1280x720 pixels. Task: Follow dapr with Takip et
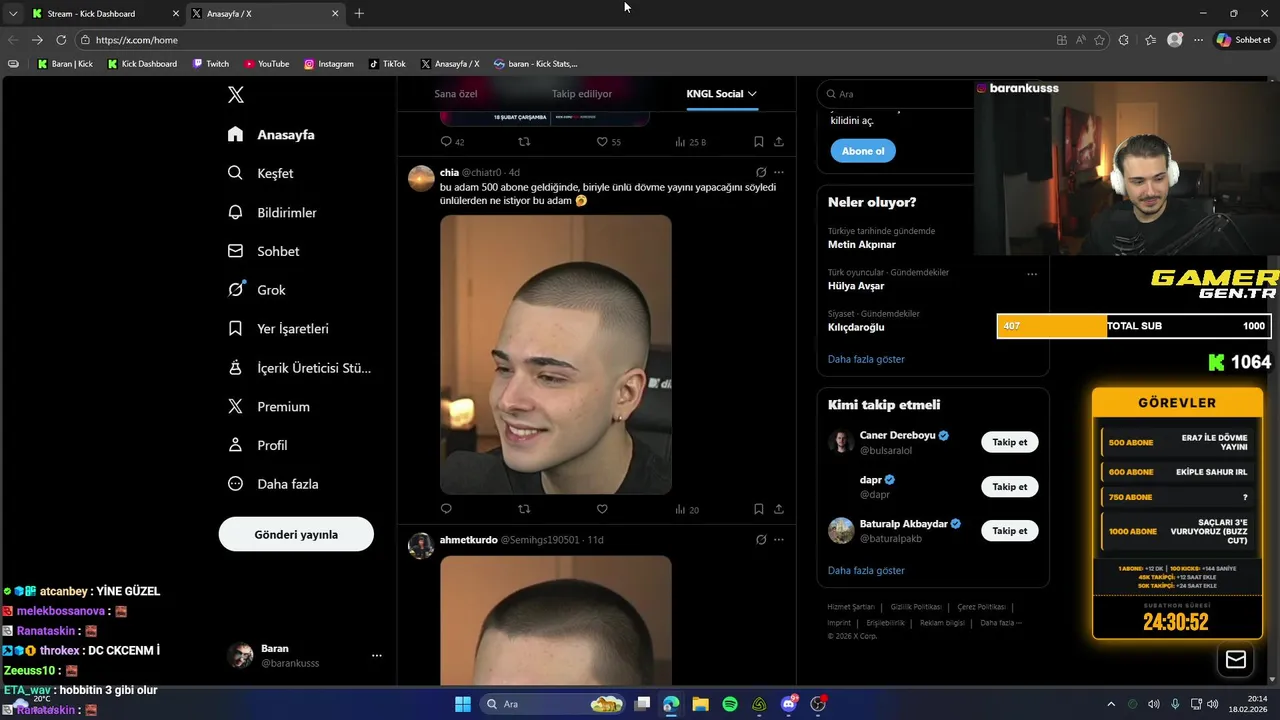[x=1009, y=487]
